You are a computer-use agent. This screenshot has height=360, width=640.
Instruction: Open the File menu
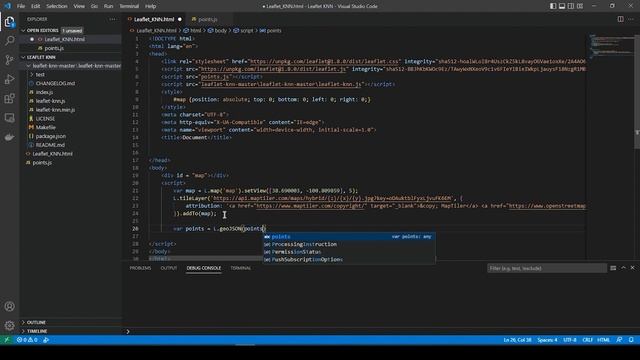tap(21, 6)
